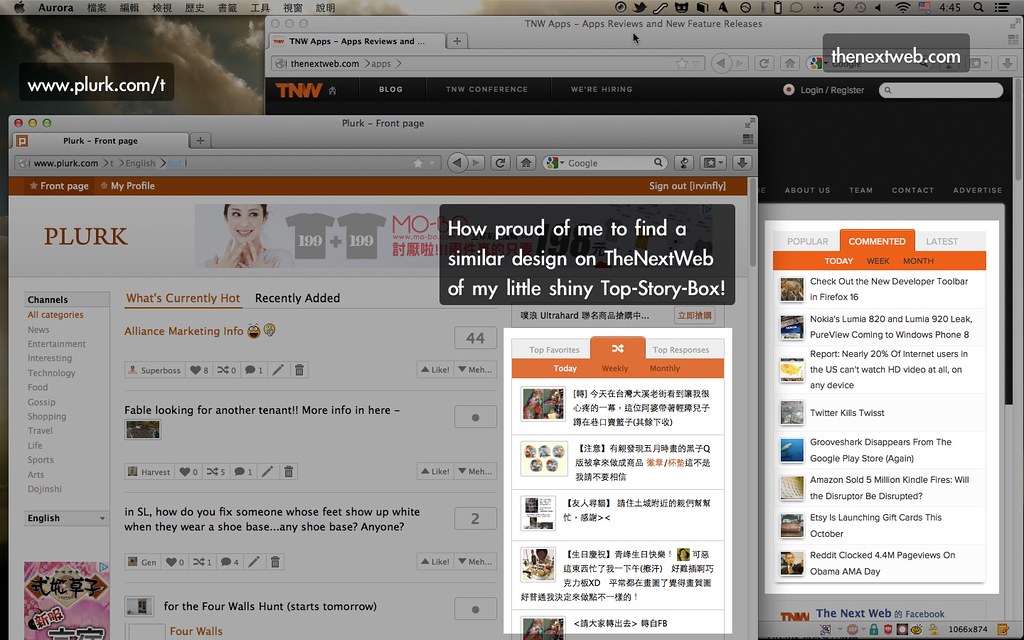Switch to the LATEST tab on TheNextWeb panel
This screenshot has height=640, width=1024.
941,241
